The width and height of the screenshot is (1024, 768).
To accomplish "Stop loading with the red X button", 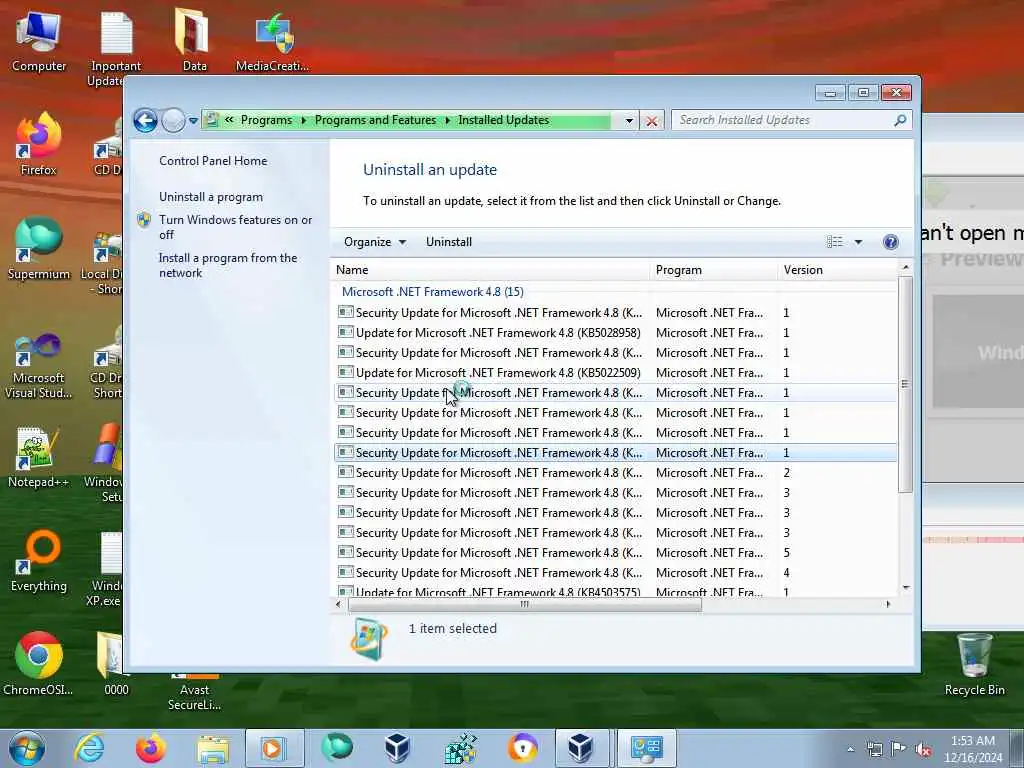I will tap(652, 121).
